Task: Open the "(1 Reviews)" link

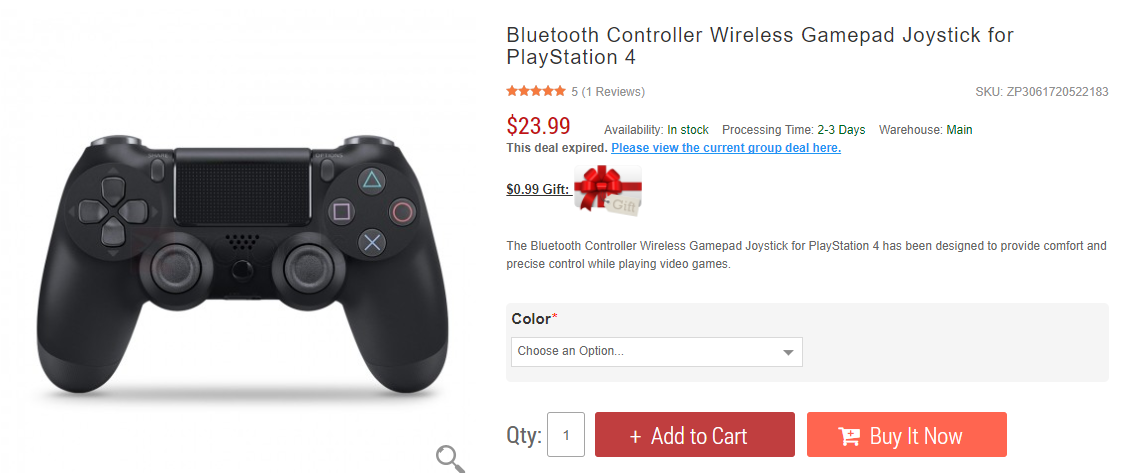Action: click(613, 92)
